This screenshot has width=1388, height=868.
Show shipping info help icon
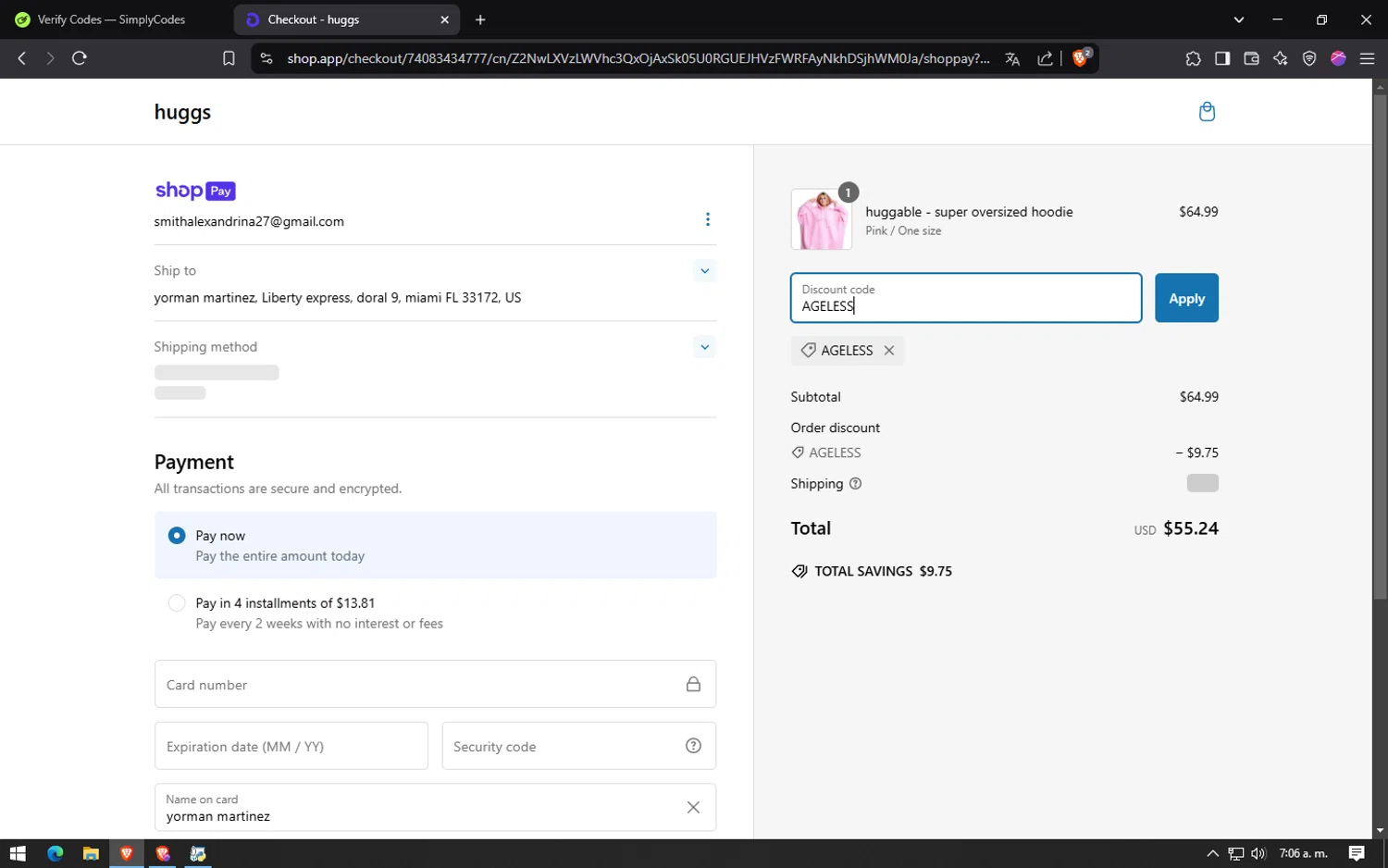tap(855, 484)
